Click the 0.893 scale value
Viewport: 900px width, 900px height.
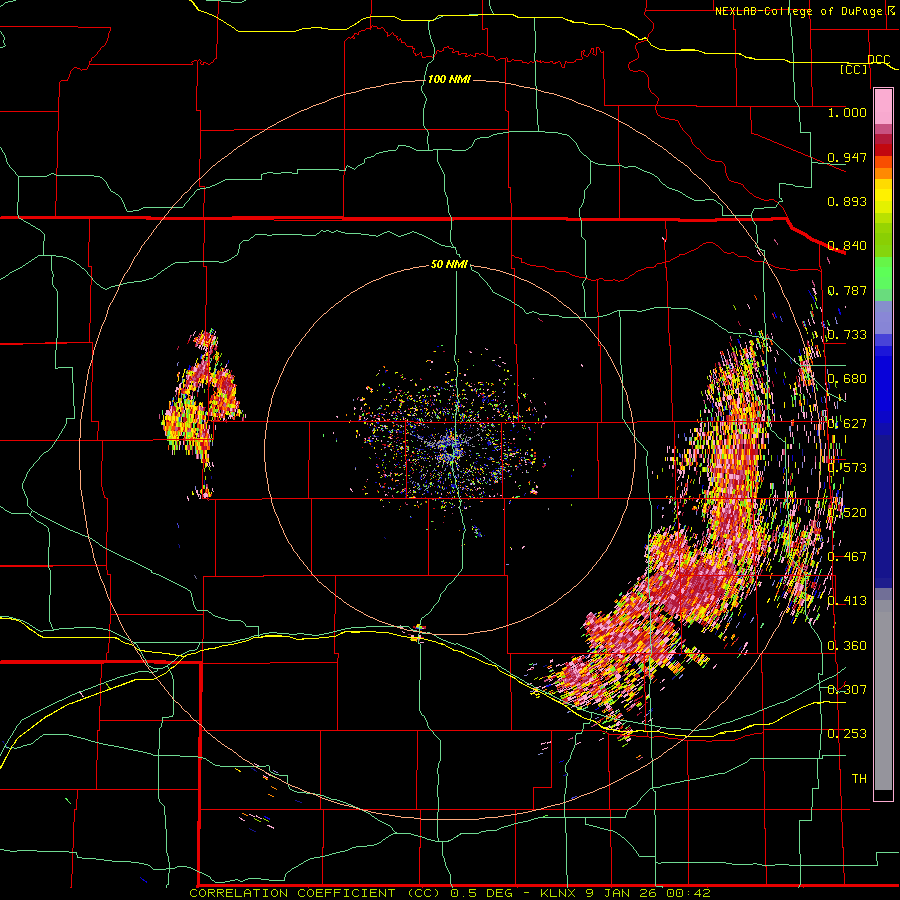pos(847,201)
